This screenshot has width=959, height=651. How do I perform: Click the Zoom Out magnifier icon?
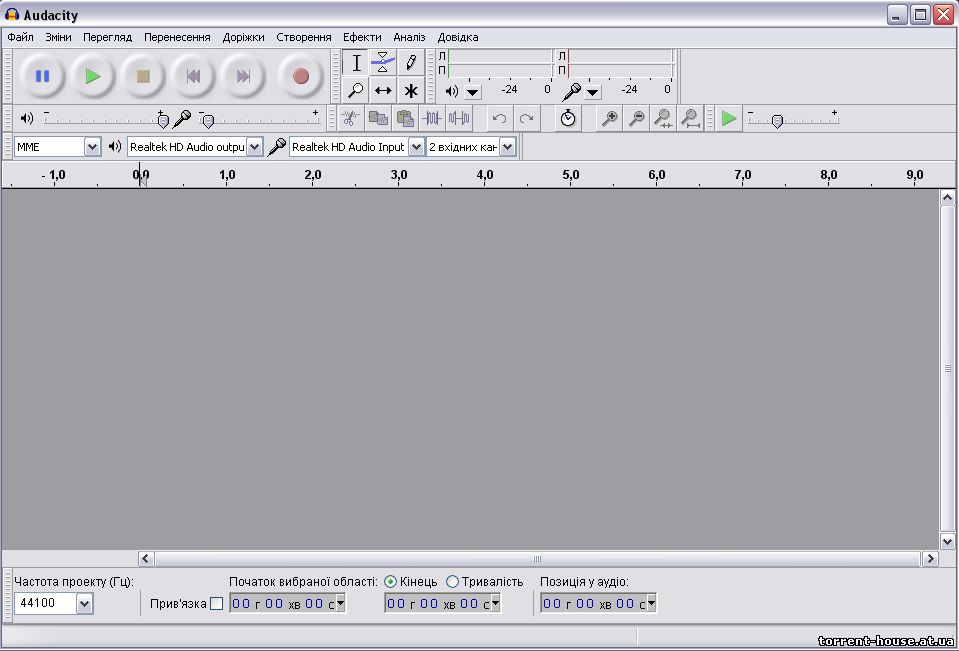[x=636, y=118]
